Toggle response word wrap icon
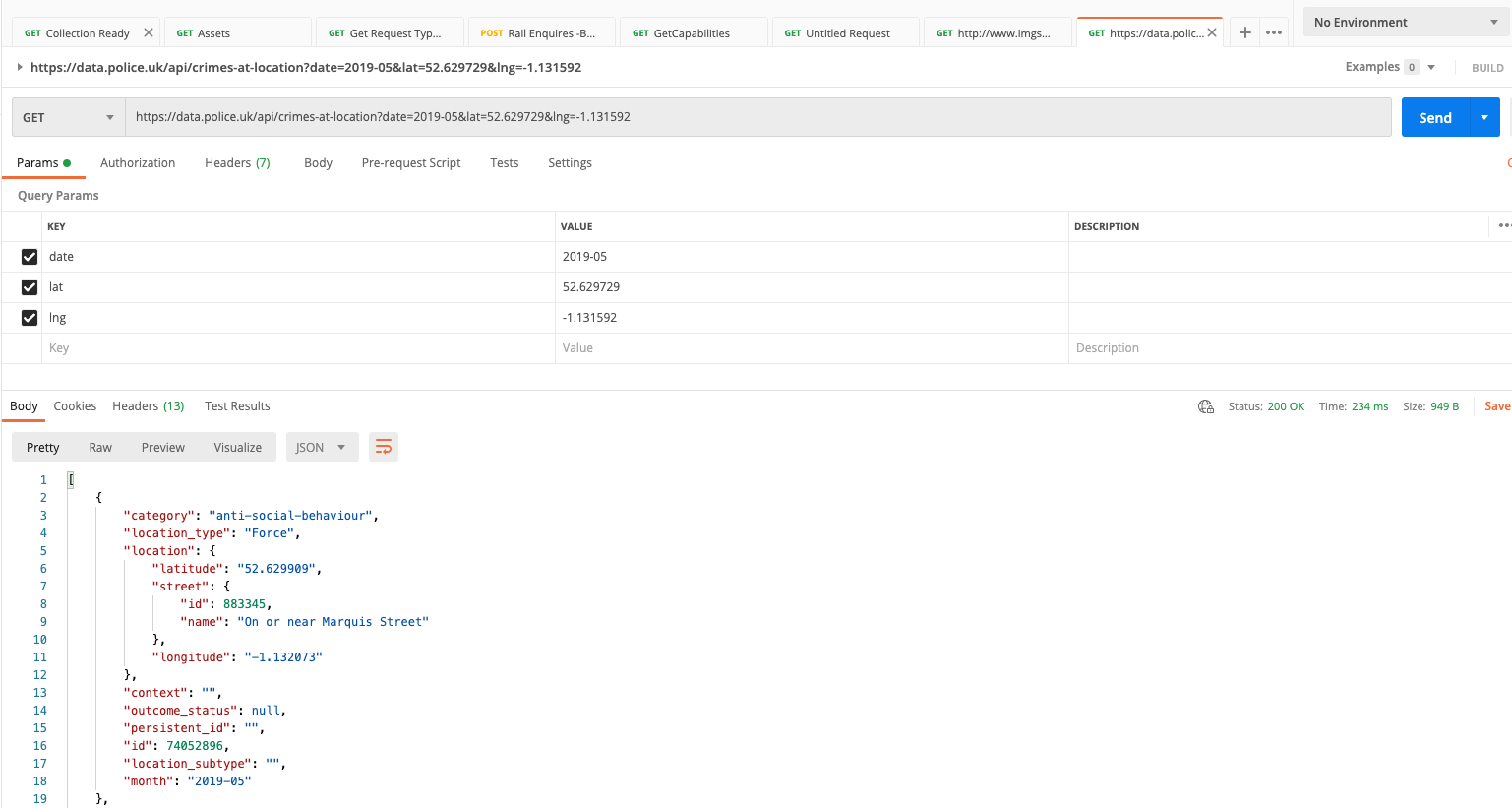Screen dimensions: 1512x808 [384, 447]
